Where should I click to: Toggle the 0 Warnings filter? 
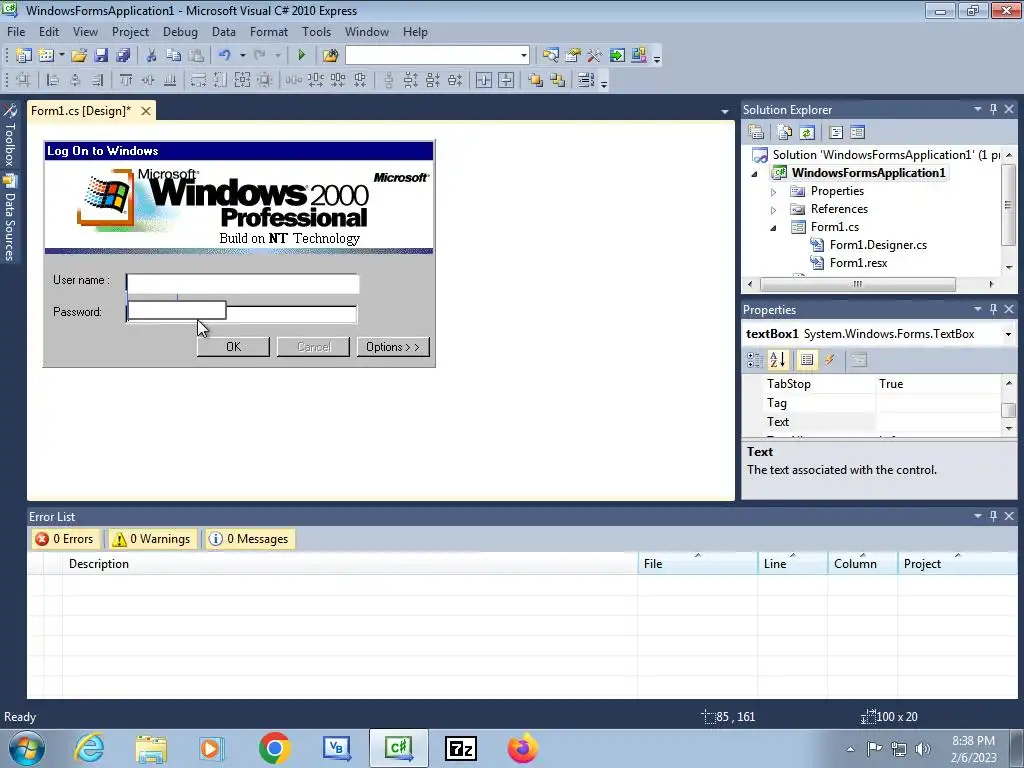[153, 539]
